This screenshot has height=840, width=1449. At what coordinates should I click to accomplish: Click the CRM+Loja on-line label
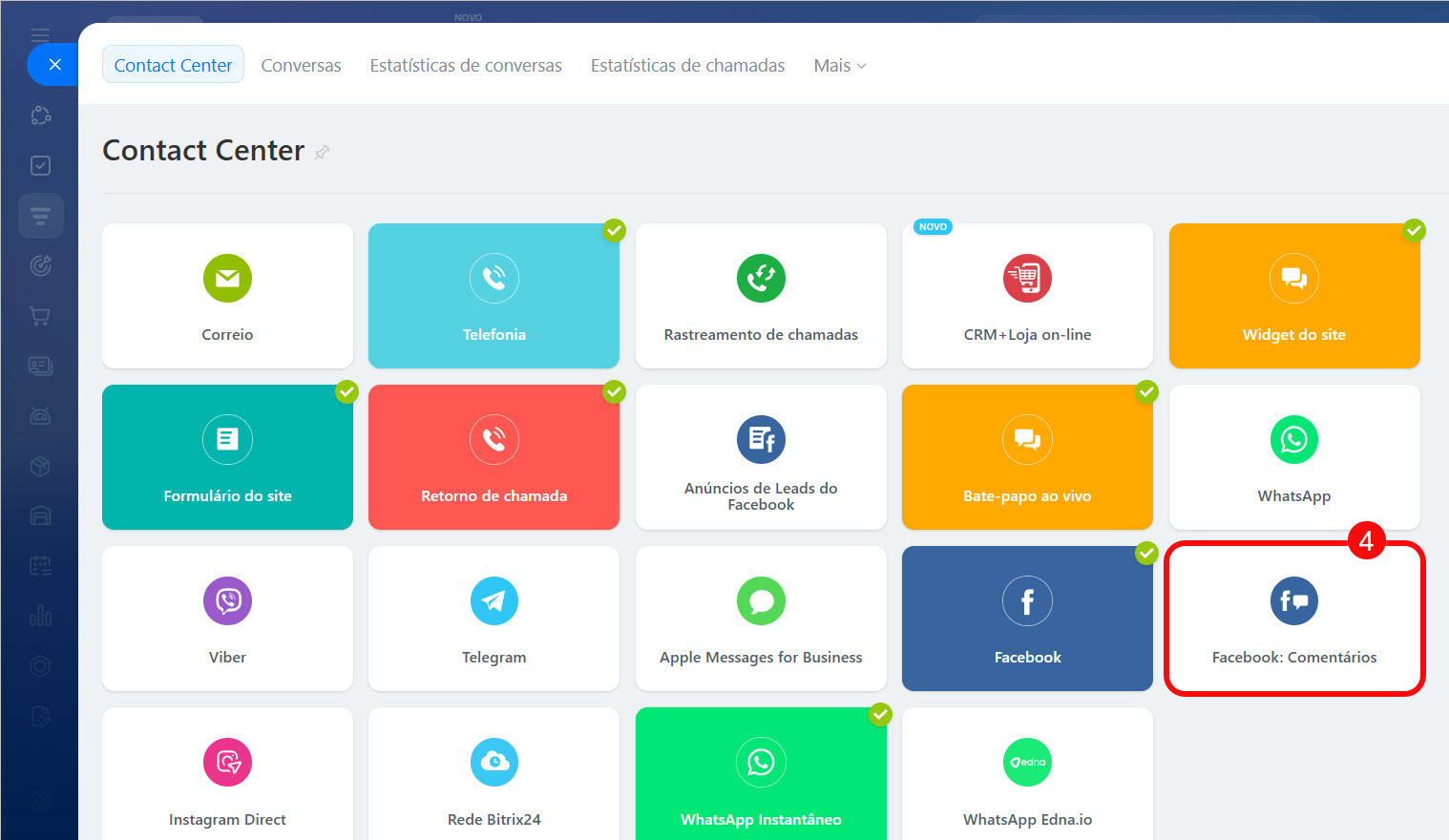(x=1027, y=334)
